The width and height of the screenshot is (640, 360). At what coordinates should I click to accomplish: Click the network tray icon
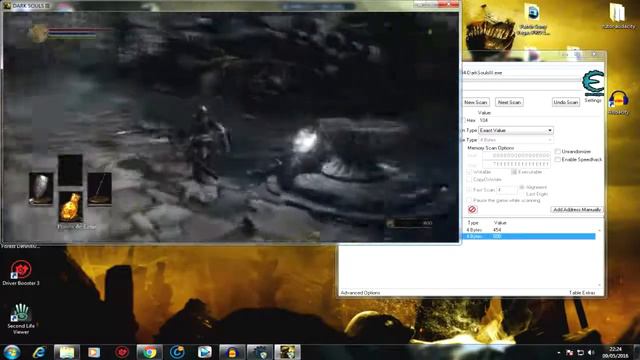[580, 352]
